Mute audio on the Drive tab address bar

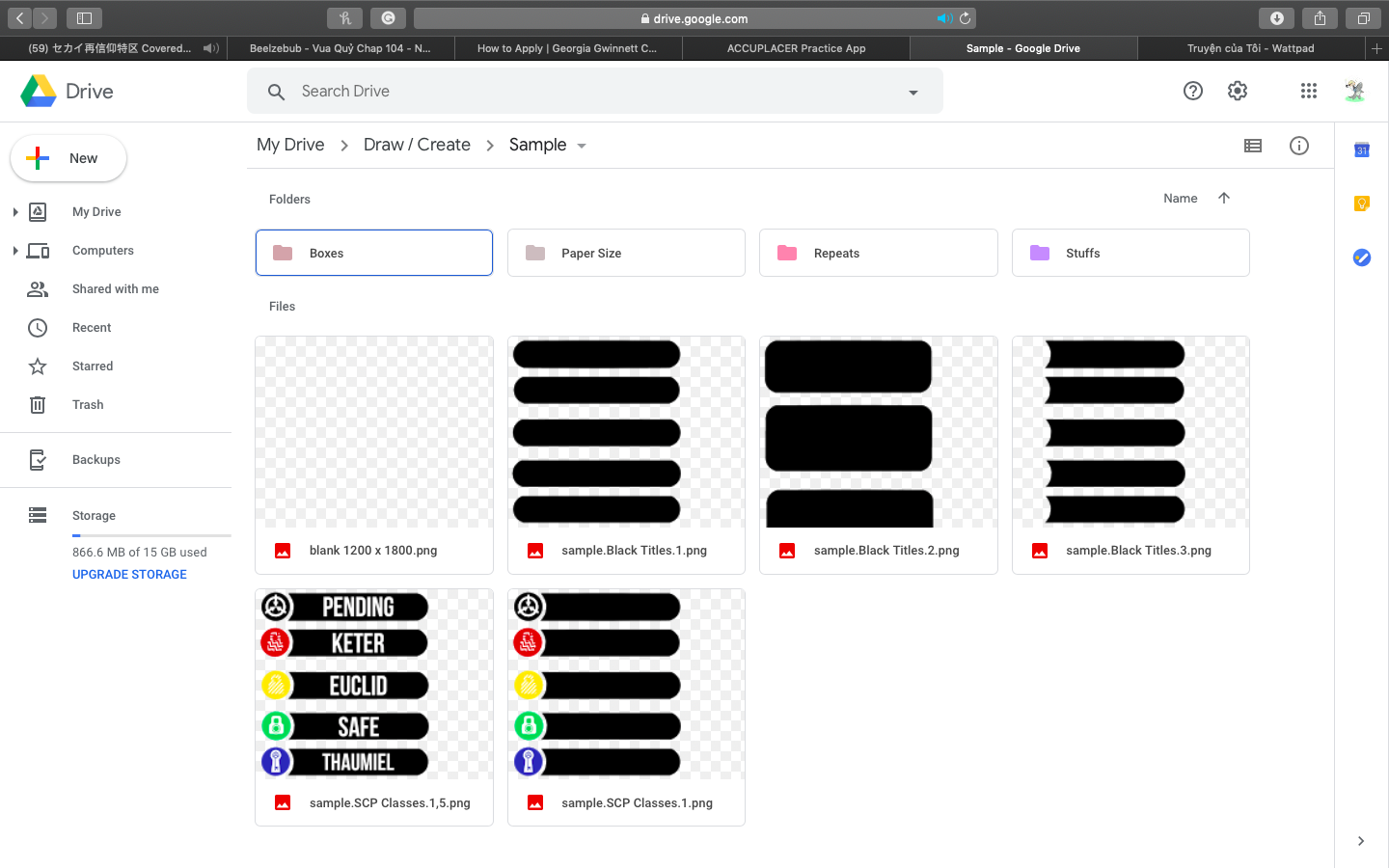tap(942, 18)
